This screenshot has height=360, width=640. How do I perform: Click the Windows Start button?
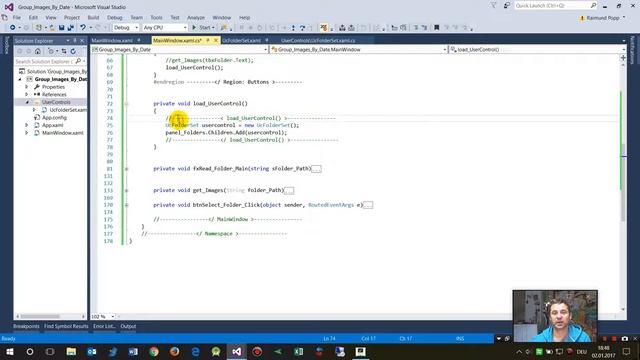coord(9,351)
